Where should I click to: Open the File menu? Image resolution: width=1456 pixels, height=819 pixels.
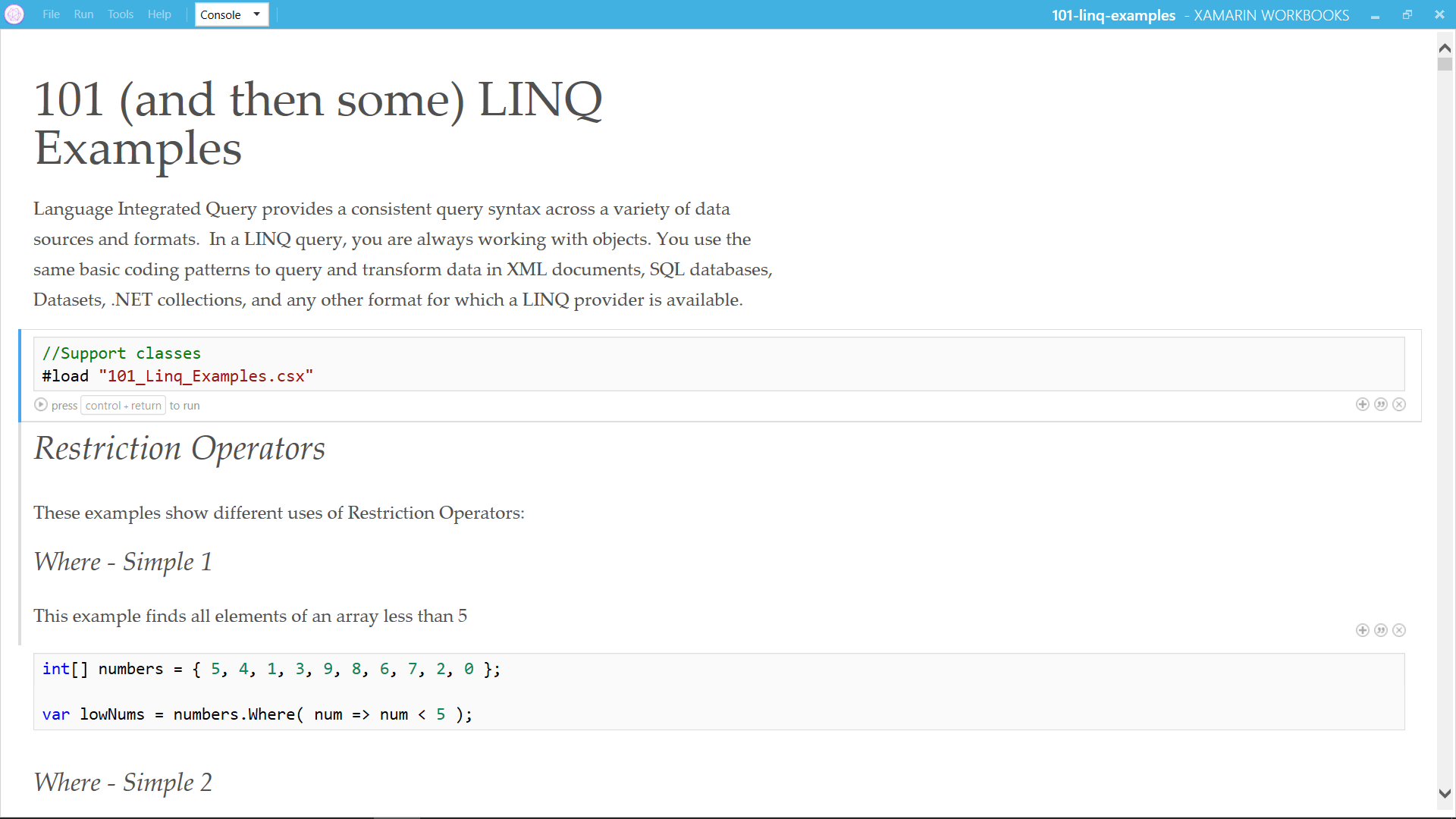[x=51, y=14]
